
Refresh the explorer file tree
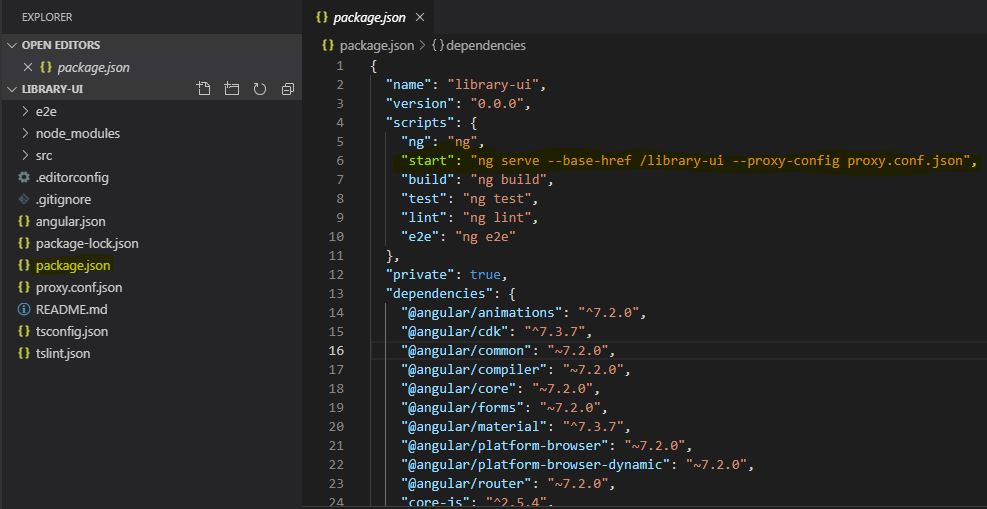click(x=260, y=89)
